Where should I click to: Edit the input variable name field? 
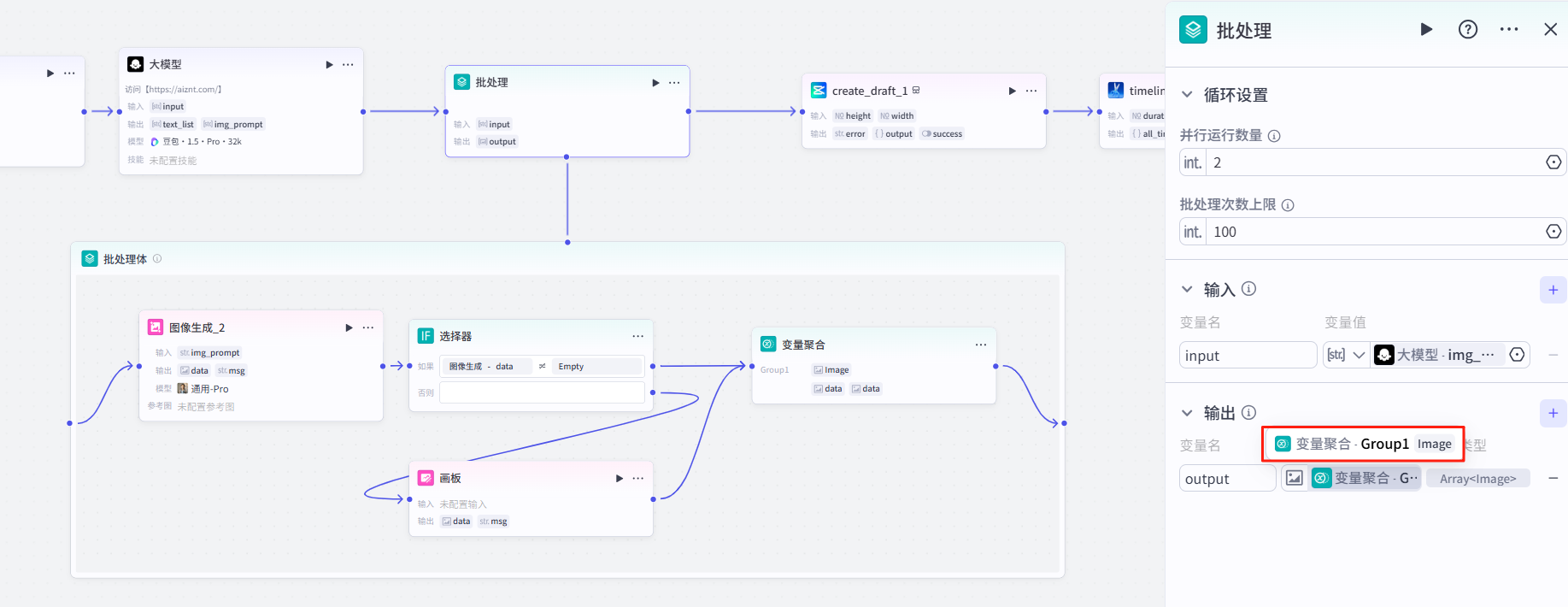coord(1248,355)
